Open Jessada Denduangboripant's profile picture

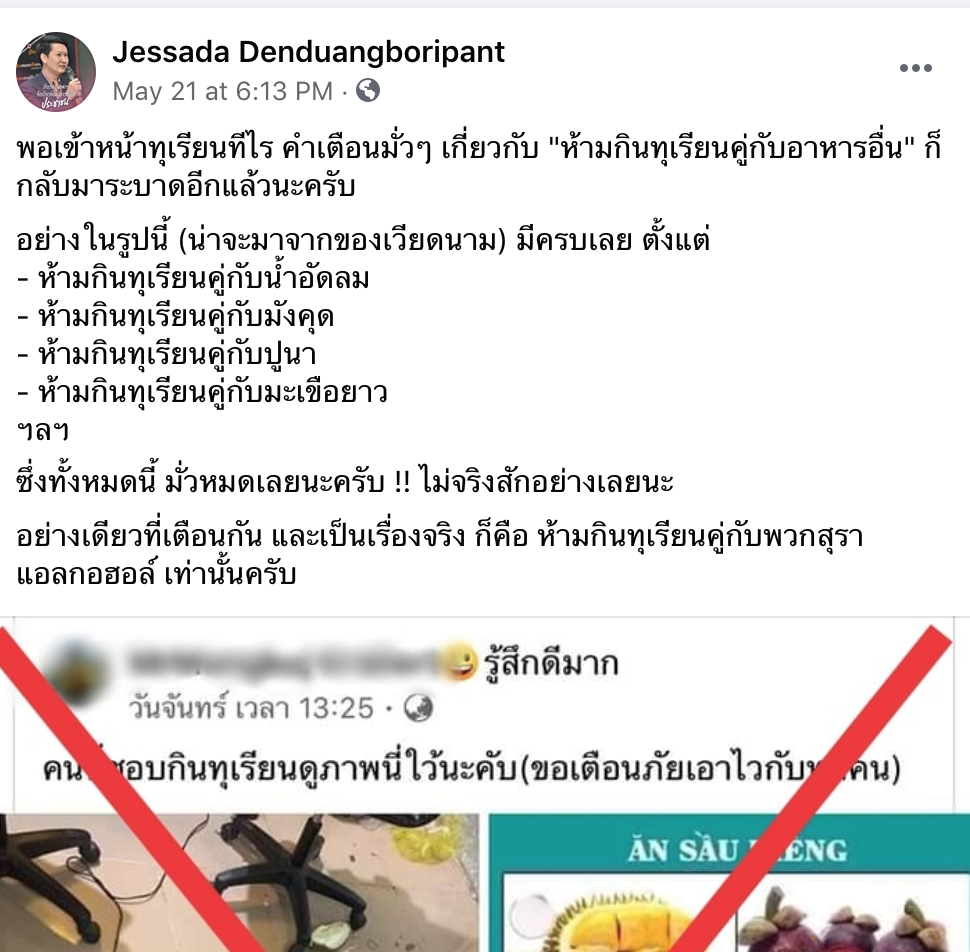click(x=56, y=72)
